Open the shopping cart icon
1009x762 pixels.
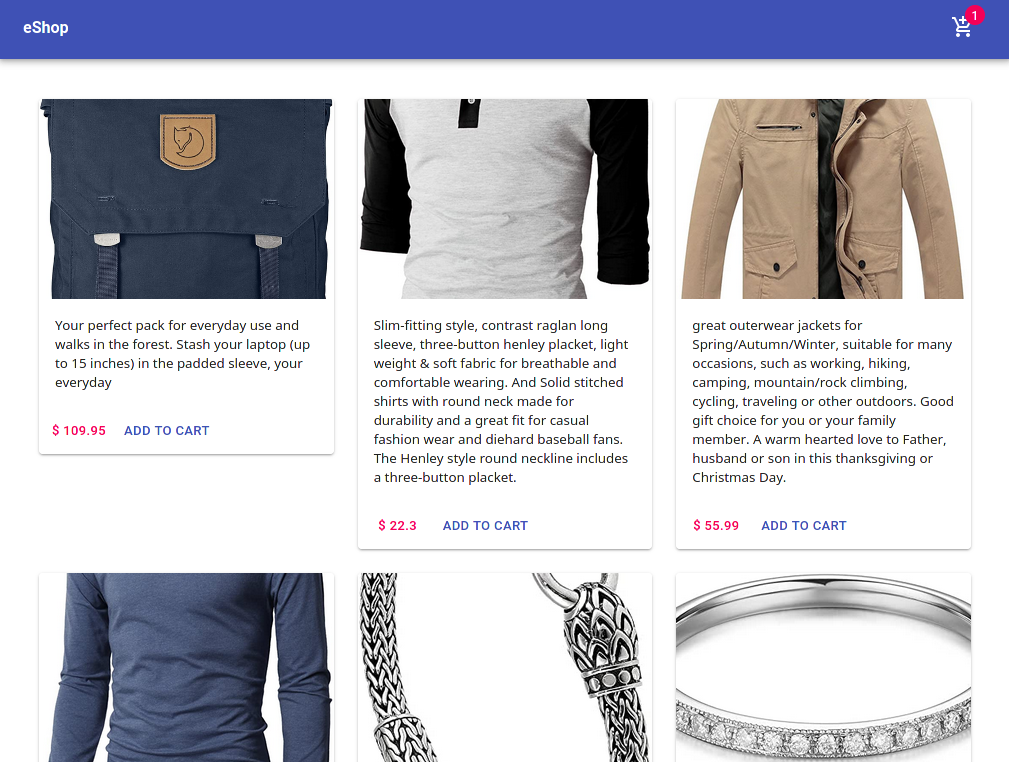click(x=961, y=27)
